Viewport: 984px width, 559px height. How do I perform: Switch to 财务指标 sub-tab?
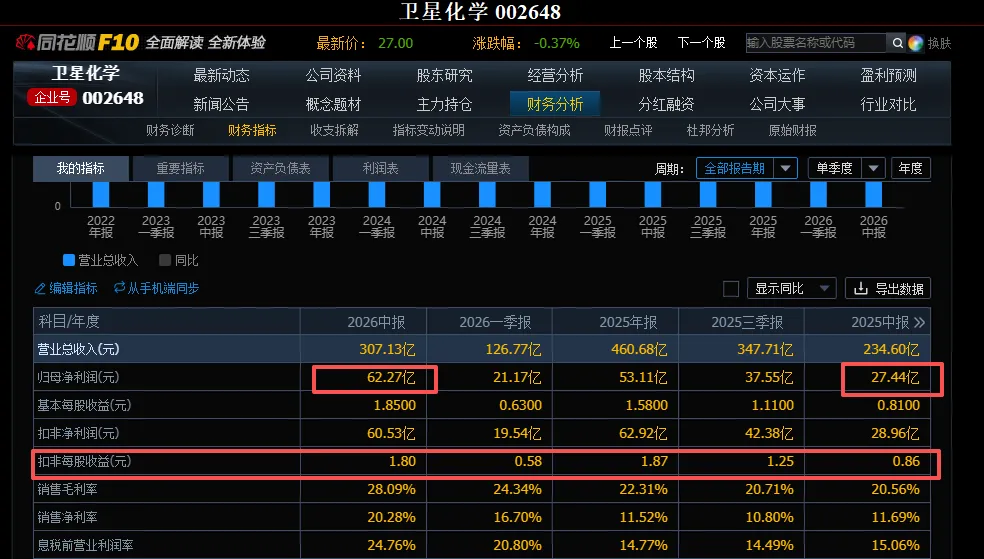click(x=252, y=130)
